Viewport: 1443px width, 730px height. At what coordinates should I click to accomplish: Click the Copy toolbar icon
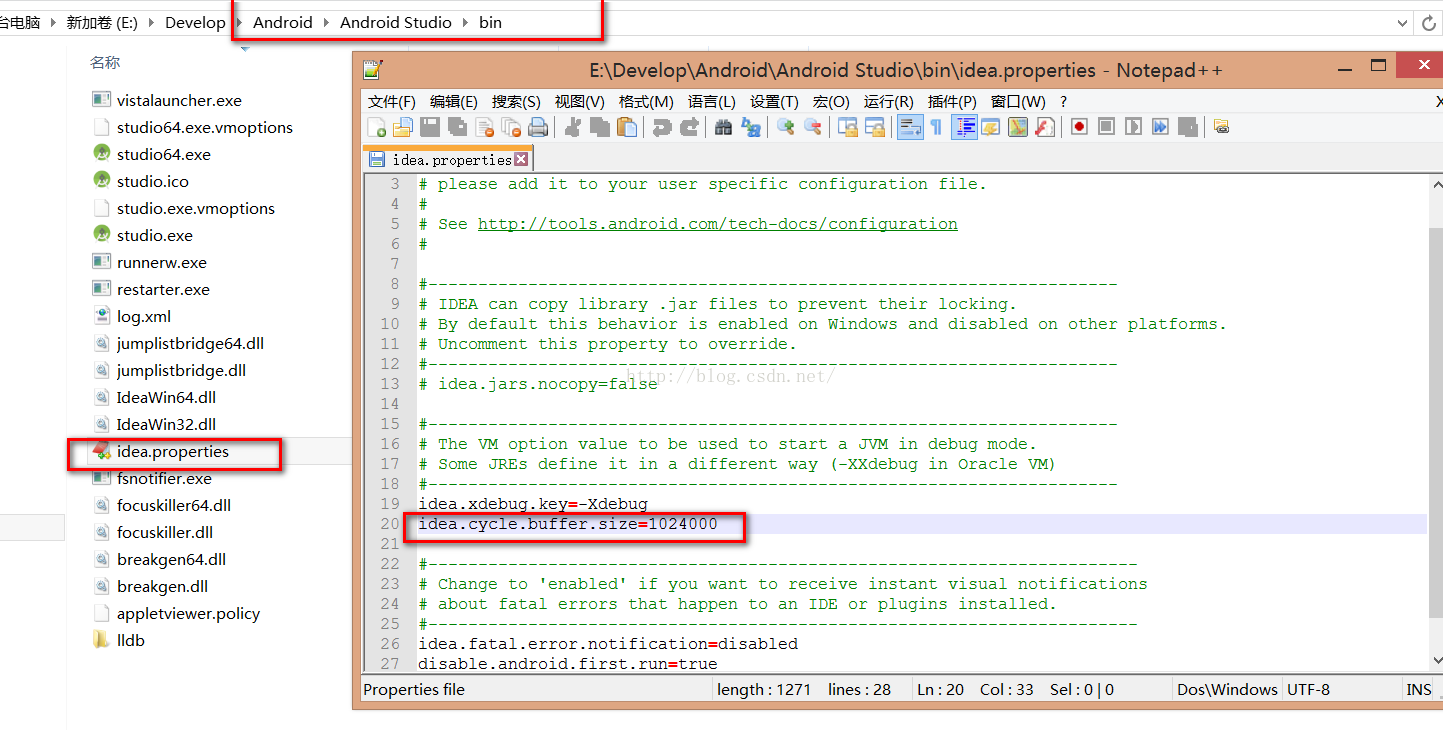pos(600,127)
